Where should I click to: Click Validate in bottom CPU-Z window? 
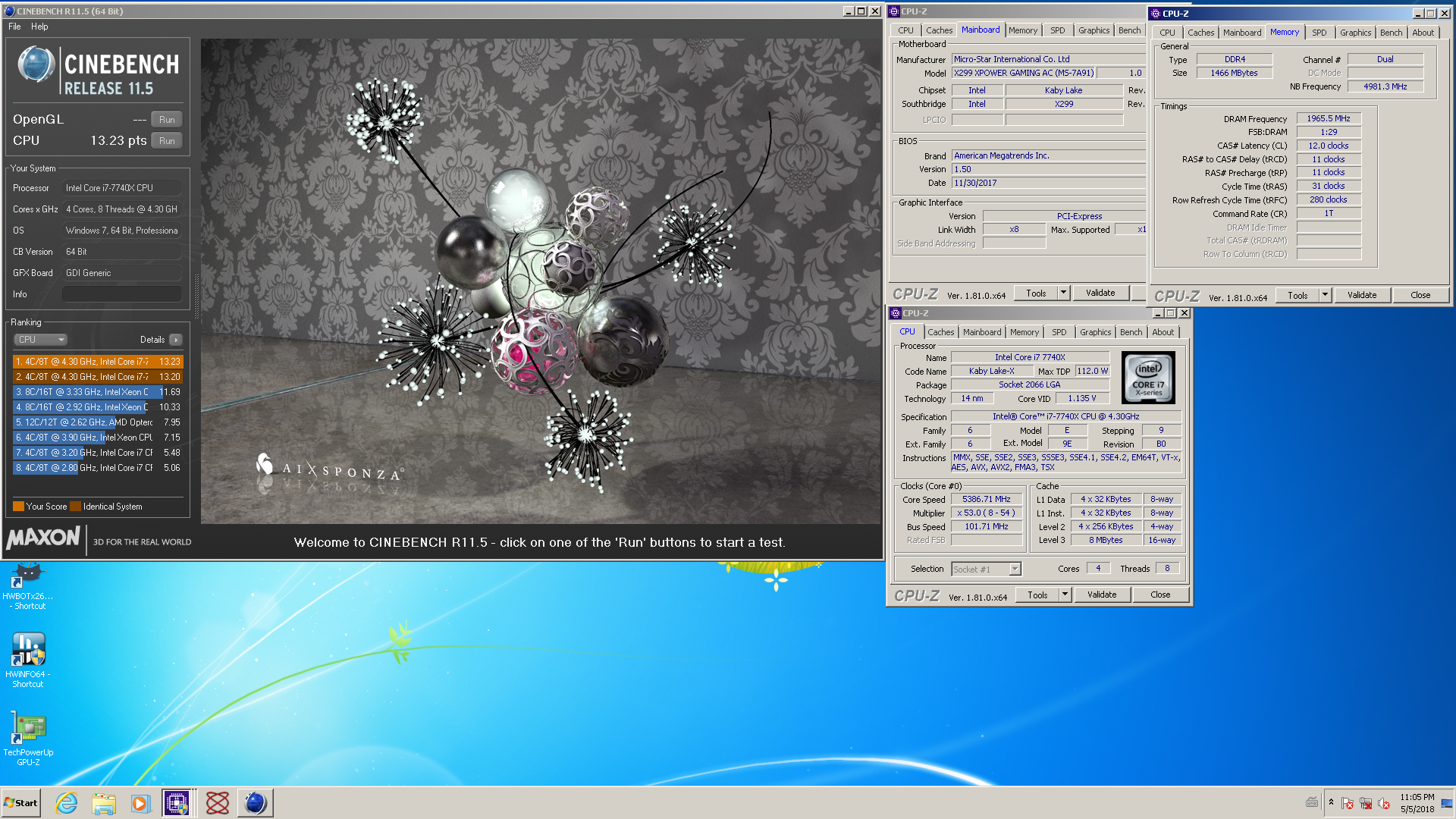point(1102,595)
